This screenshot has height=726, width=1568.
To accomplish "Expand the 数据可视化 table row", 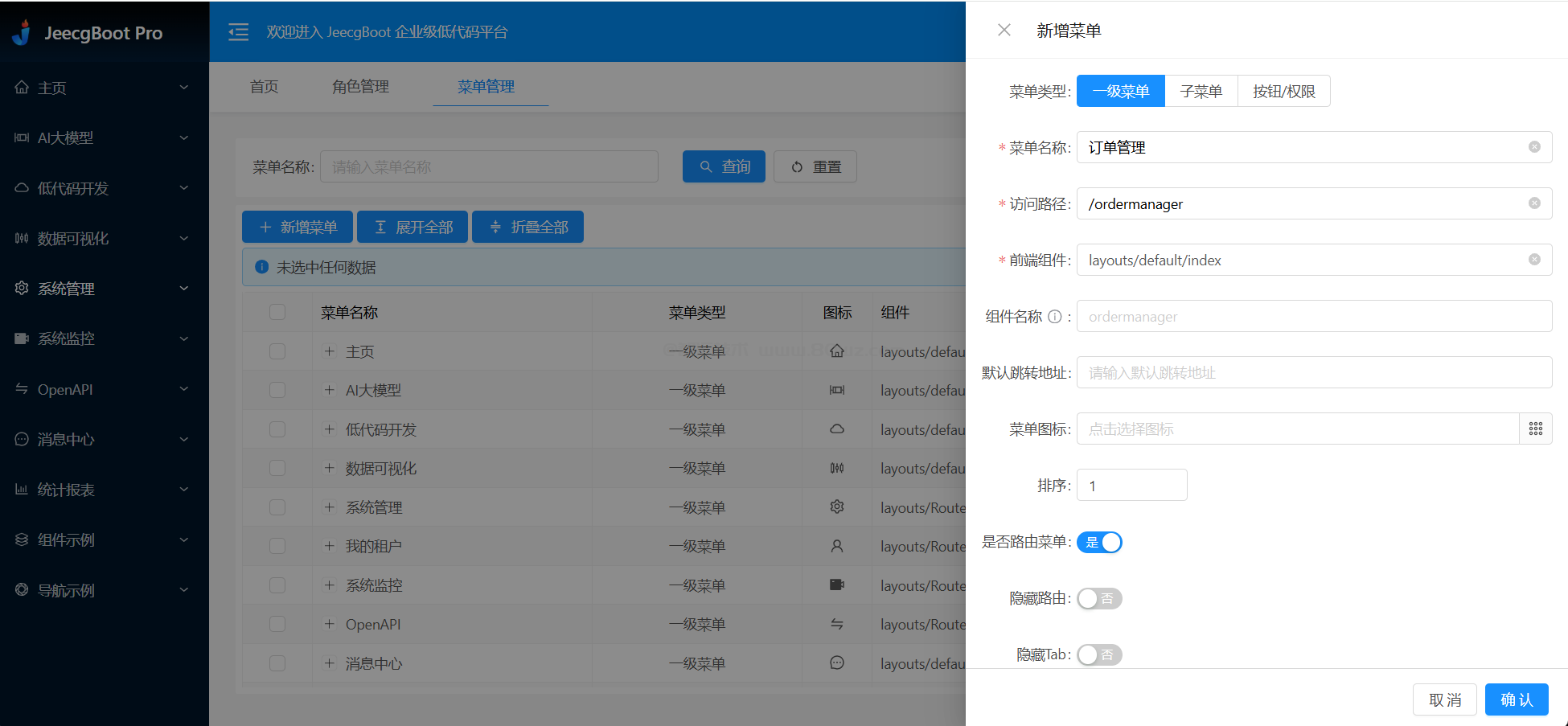I will (329, 468).
